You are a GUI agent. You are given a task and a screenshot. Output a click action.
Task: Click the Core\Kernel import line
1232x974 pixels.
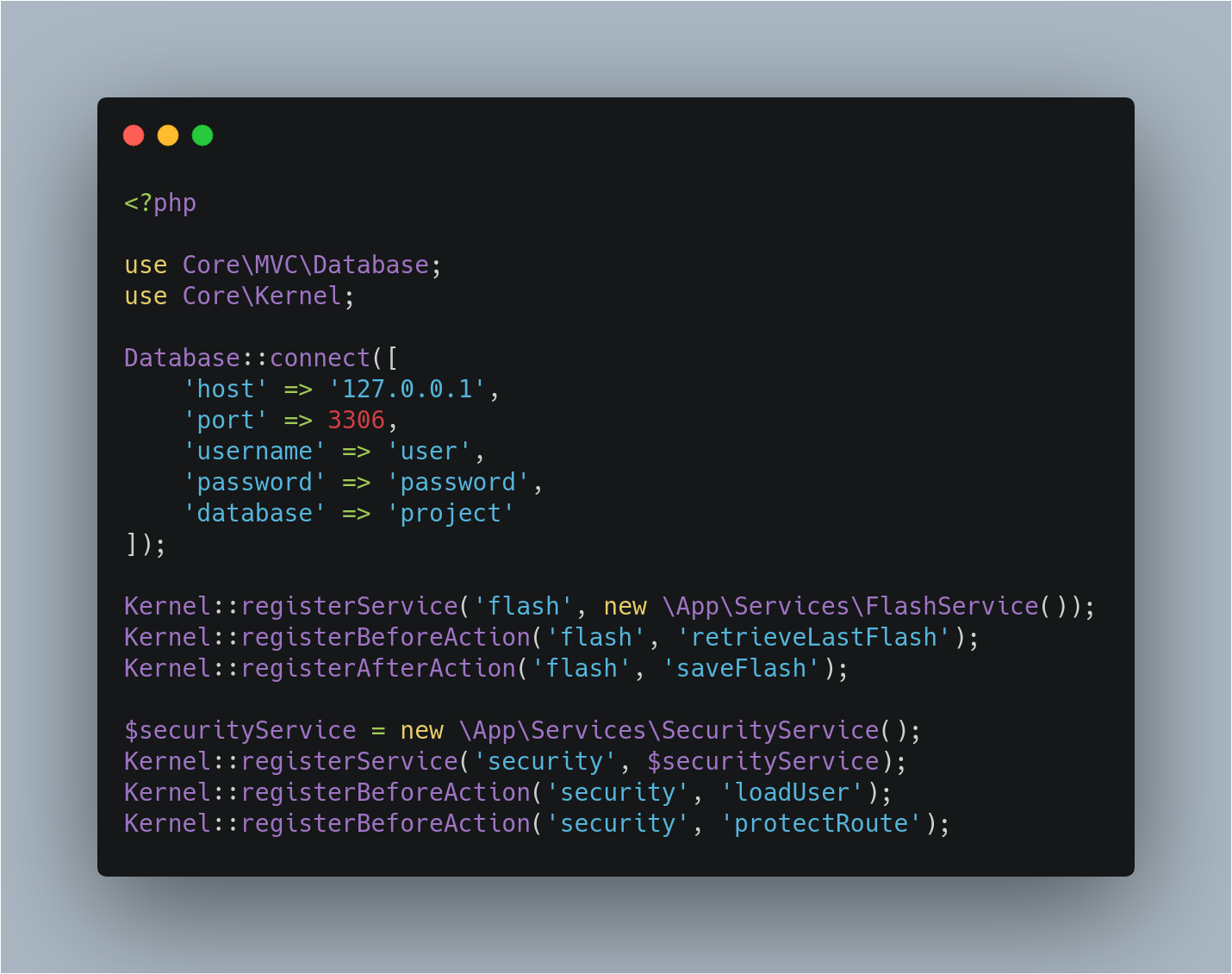coord(240,297)
